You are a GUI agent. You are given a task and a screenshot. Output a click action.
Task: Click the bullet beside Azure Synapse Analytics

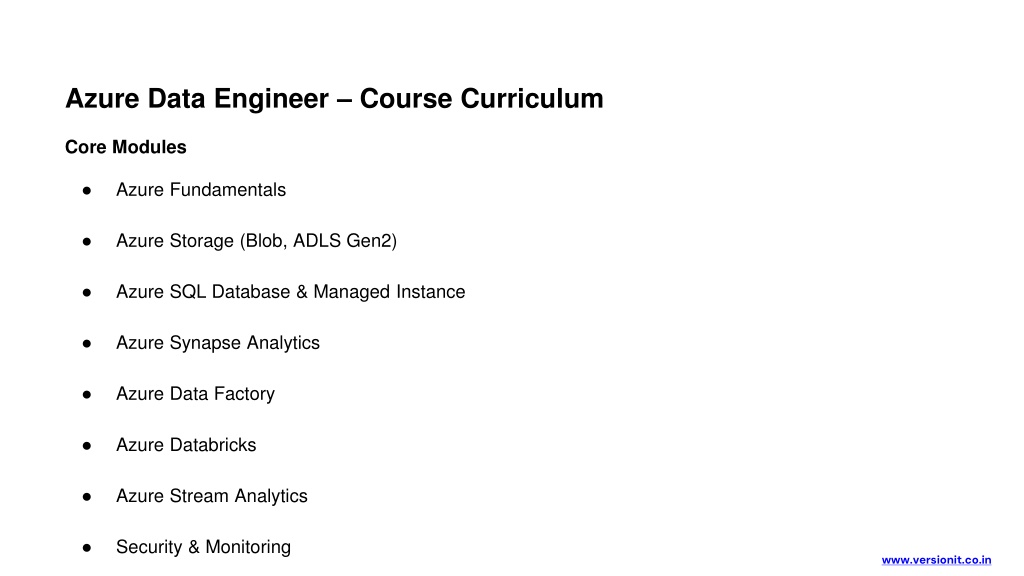pyautogui.click(x=88, y=344)
